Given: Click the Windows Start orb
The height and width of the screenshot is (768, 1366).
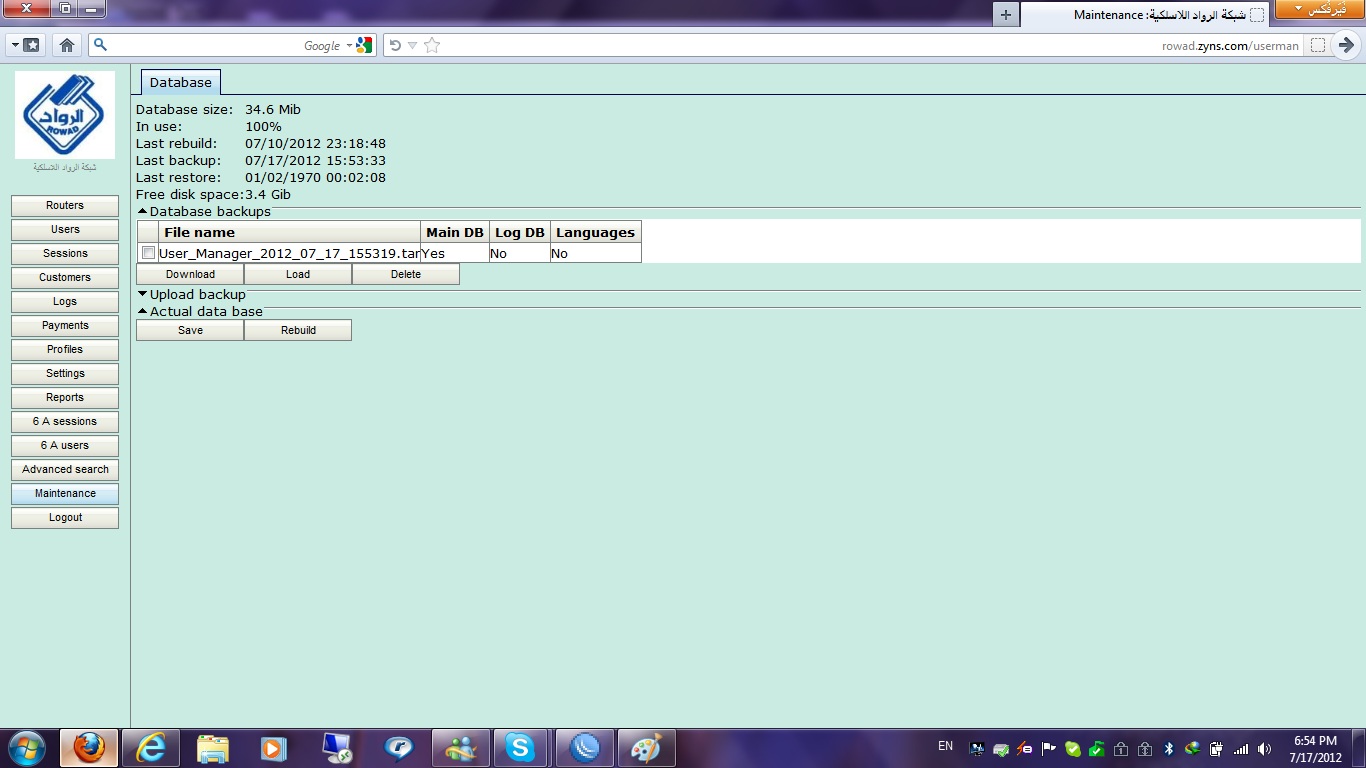Looking at the screenshot, I should click(26, 748).
